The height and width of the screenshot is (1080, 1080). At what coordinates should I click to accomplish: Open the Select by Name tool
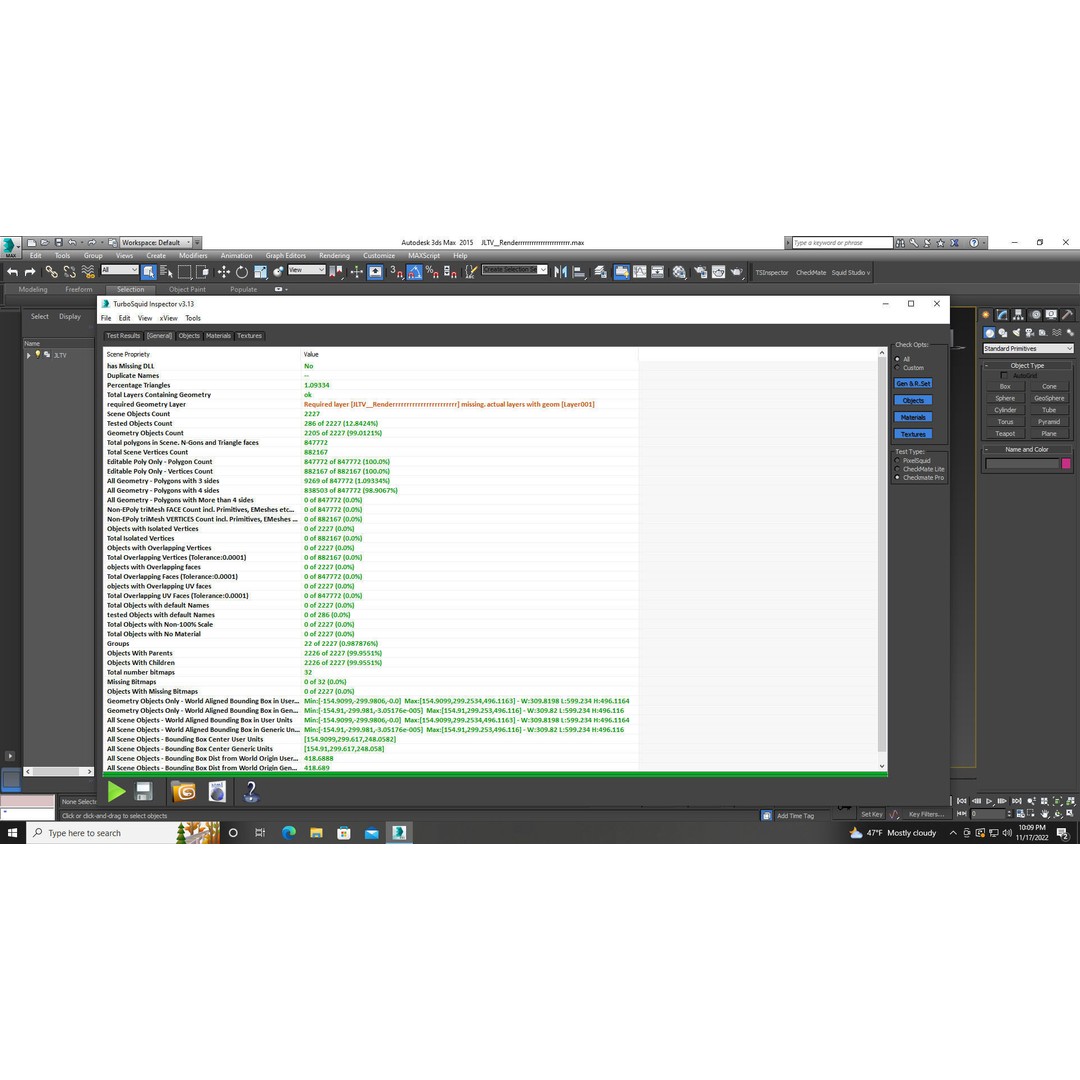tap(166, 272)
